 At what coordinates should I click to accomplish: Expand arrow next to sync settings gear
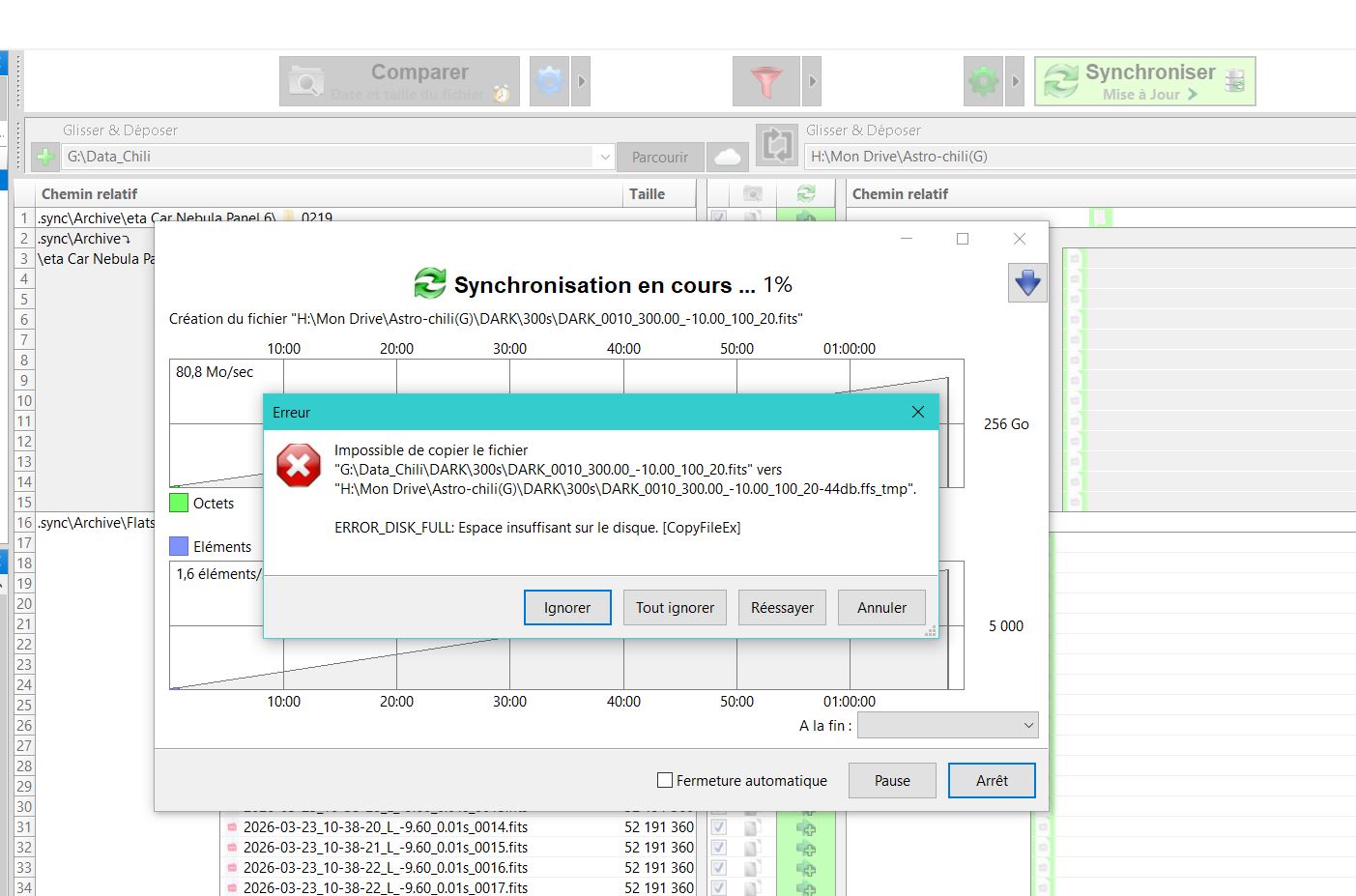(x=1015, y=81)
